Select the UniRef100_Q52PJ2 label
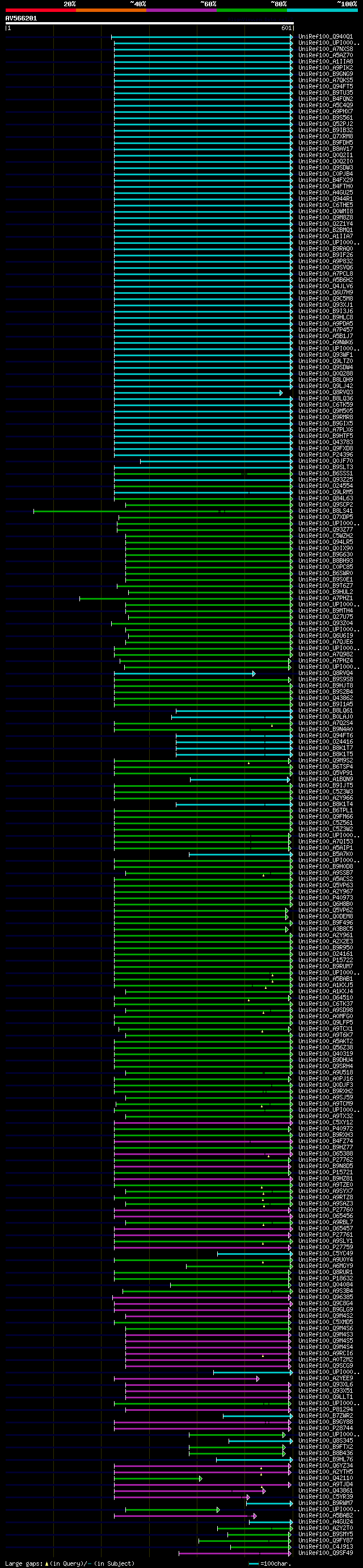The image size is (363, 1568). click(x=325, y=124)
